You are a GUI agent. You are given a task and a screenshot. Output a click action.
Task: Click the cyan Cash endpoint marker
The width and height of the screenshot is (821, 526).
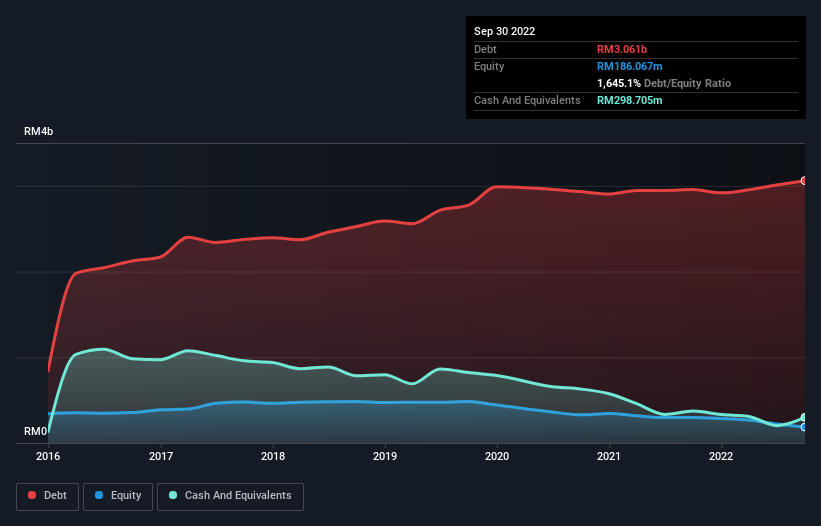804,418
